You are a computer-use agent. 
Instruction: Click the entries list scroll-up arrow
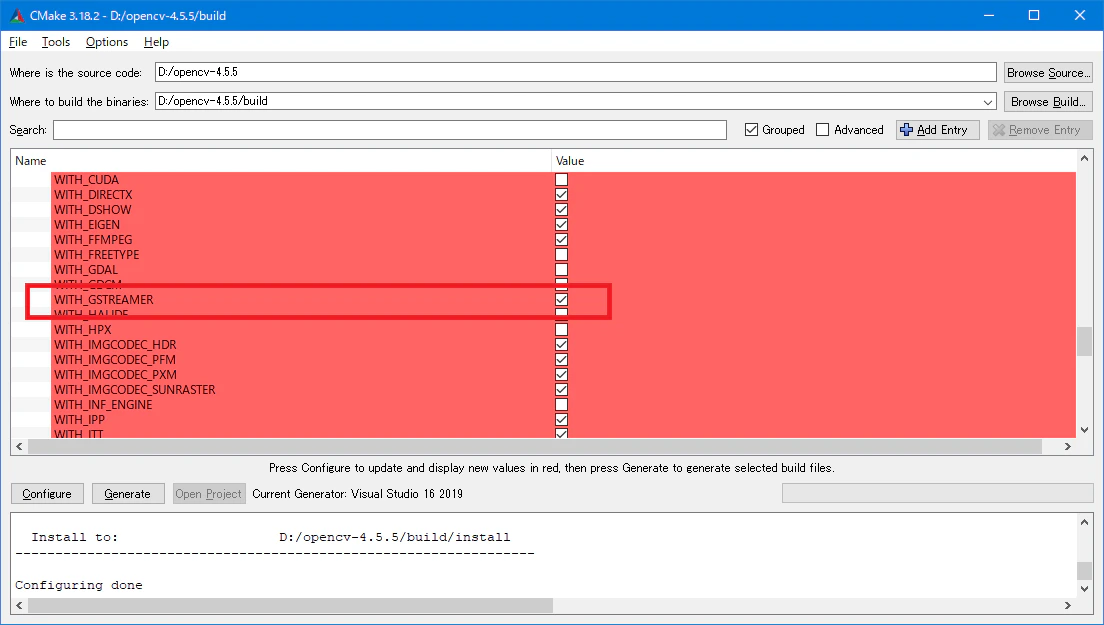point(1084,158)
